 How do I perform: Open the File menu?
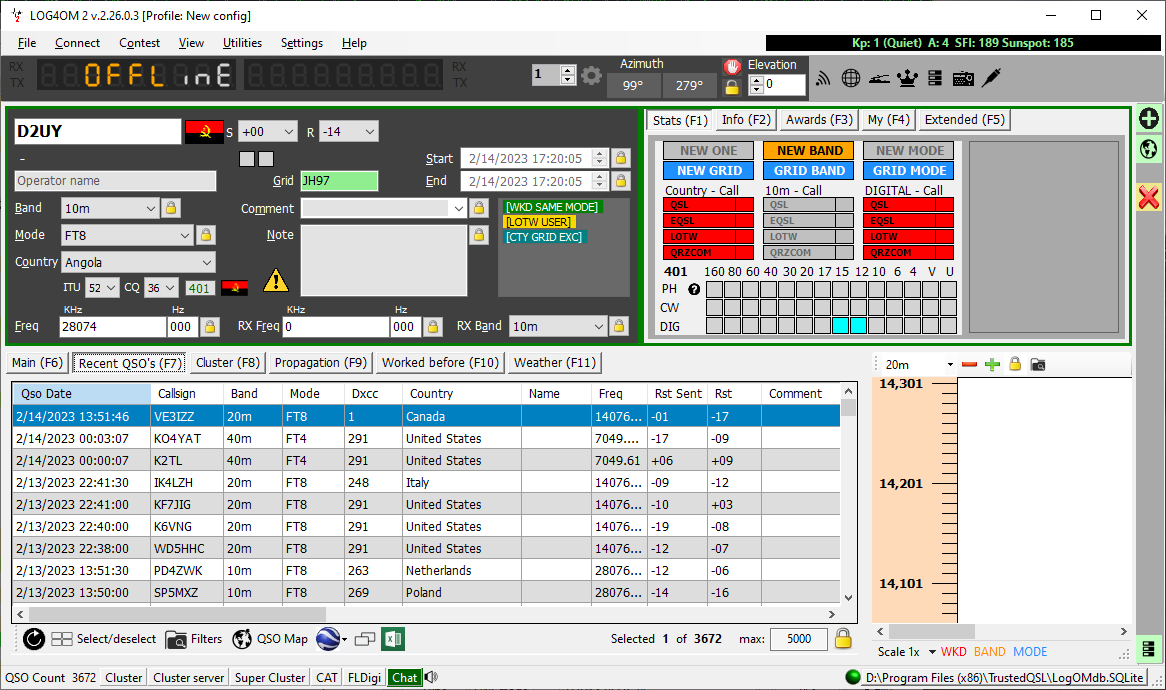tap(27, 43)
